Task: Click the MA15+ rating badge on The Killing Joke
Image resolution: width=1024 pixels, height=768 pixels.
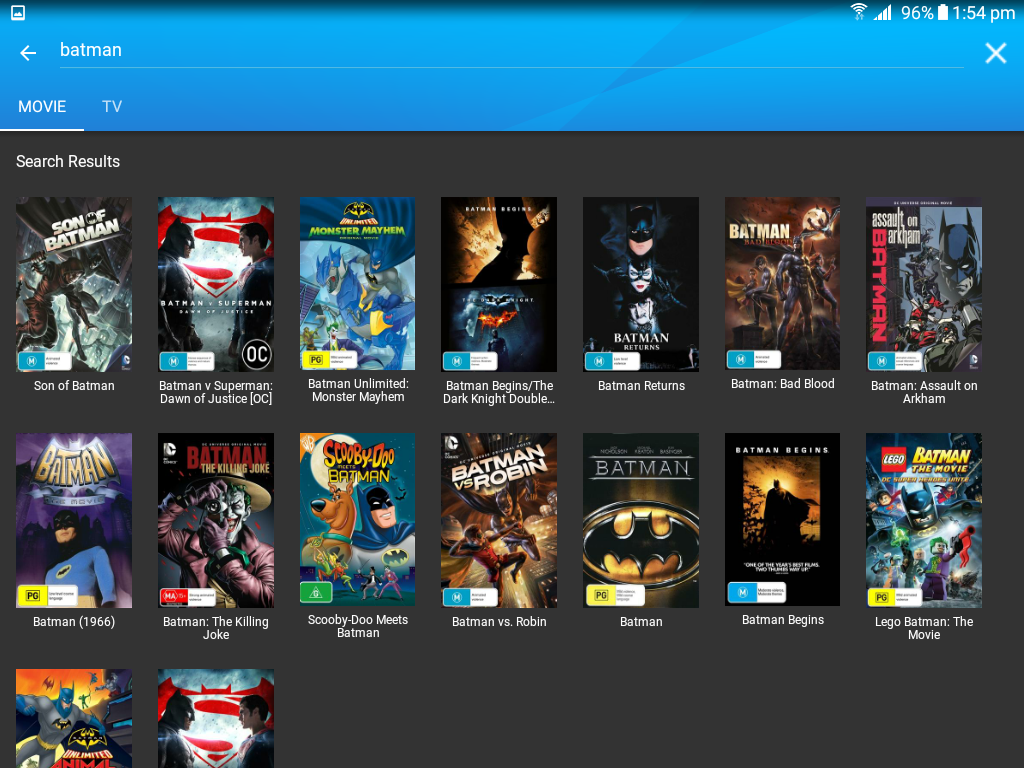Action: 188,596
